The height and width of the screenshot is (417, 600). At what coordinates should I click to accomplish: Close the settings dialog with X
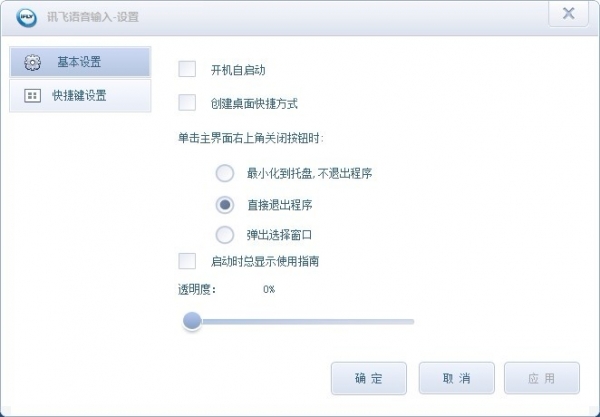tap(568, 14)
